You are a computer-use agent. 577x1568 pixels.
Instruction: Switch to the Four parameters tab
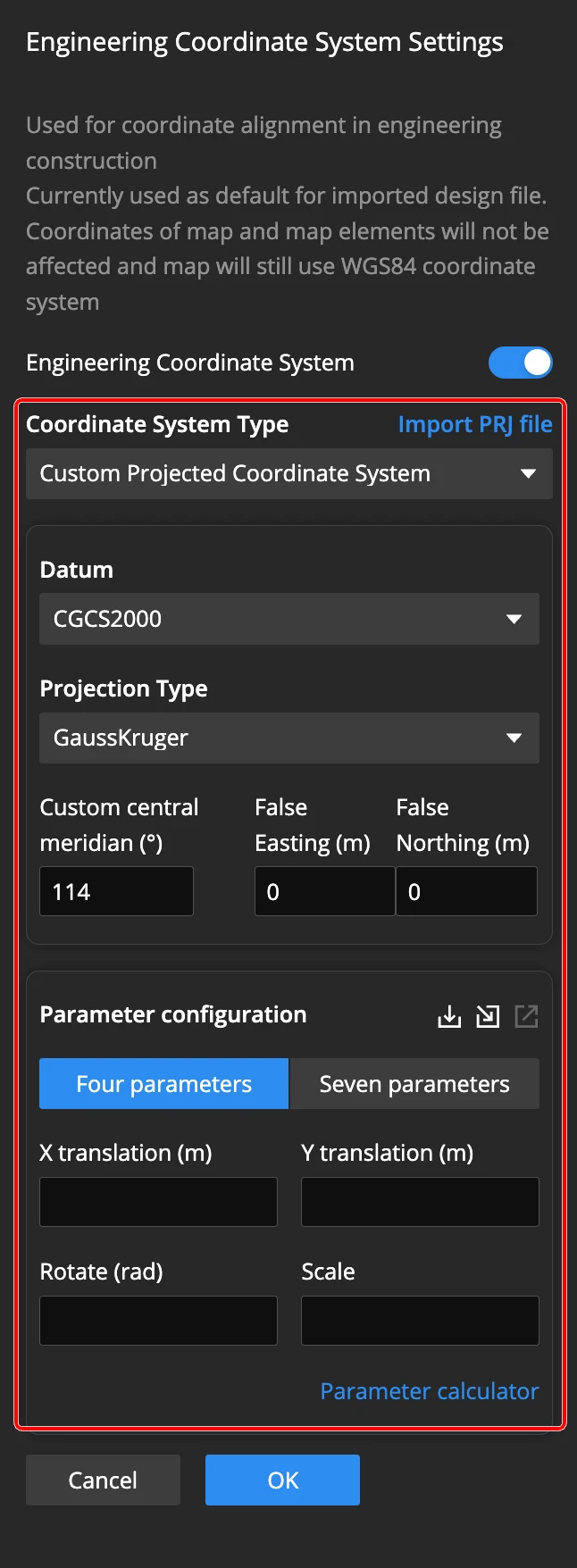164,1084
